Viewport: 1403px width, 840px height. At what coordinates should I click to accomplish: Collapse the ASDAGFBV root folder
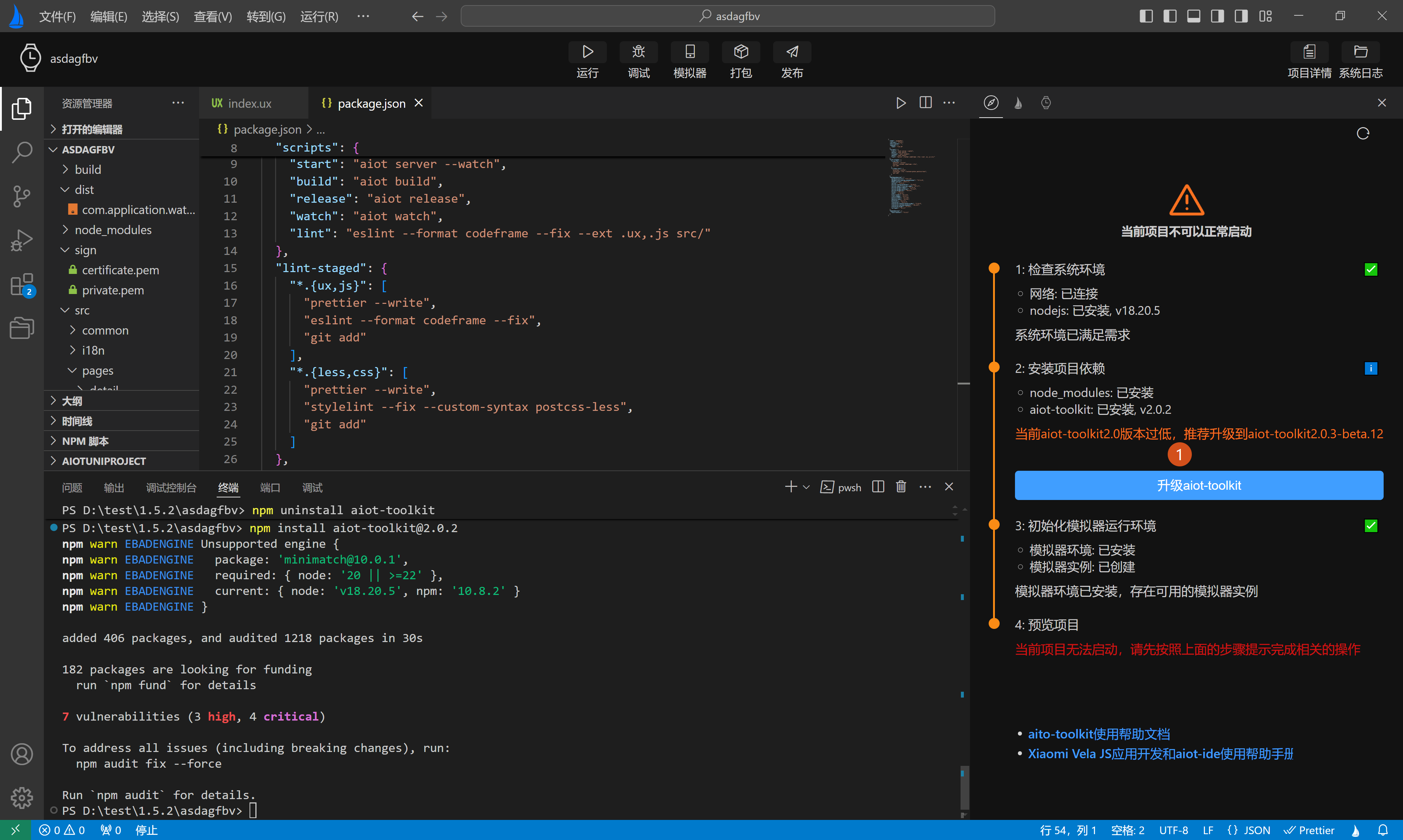[122, 149]
